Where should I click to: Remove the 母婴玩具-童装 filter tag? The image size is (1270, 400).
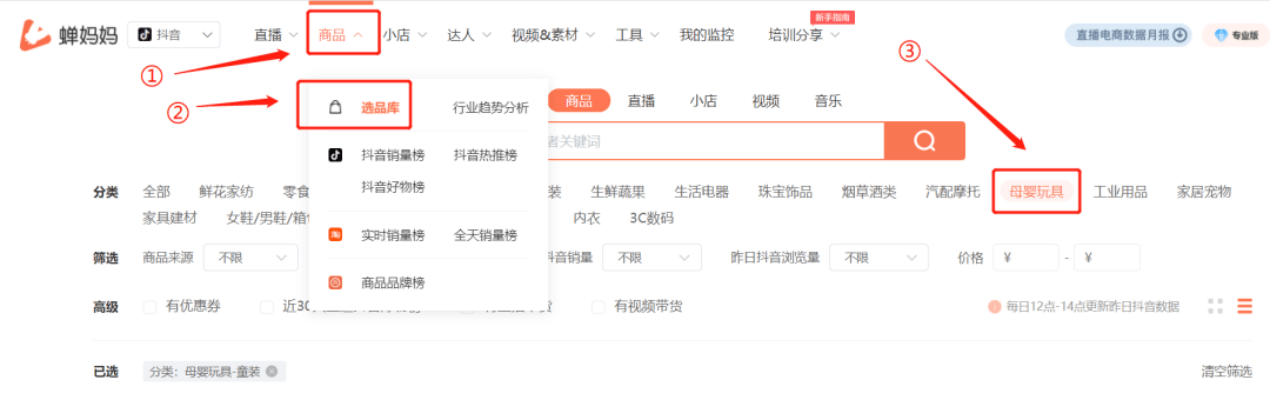(x=271, y=371)
